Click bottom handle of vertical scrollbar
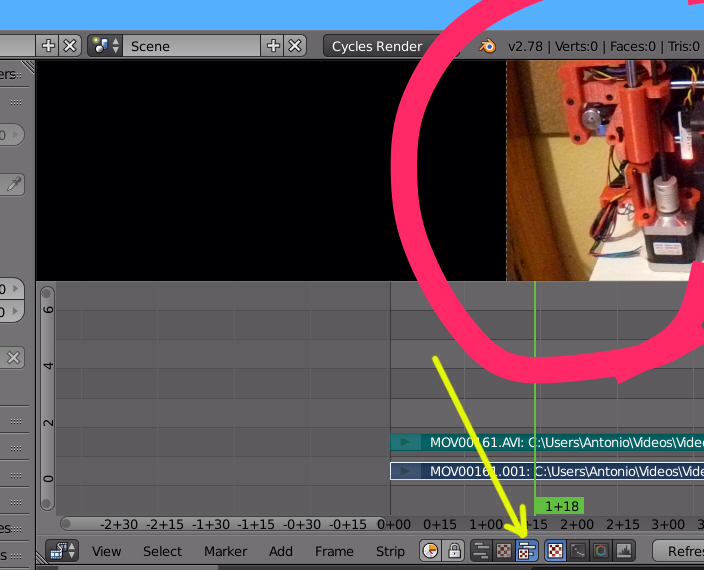This screenshot has height=570, width=704. (x=48, y=503)
